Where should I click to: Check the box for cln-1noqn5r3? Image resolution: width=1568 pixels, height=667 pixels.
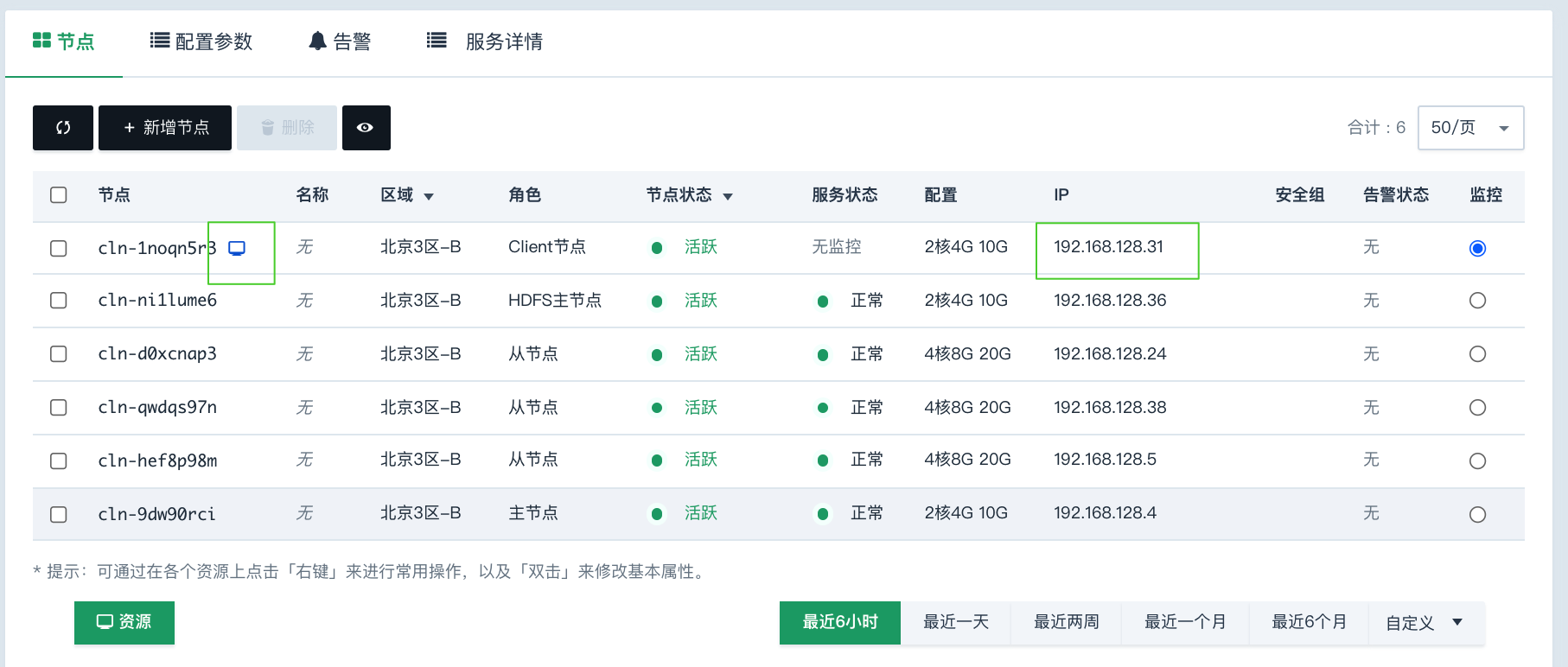tap(59, 249)
